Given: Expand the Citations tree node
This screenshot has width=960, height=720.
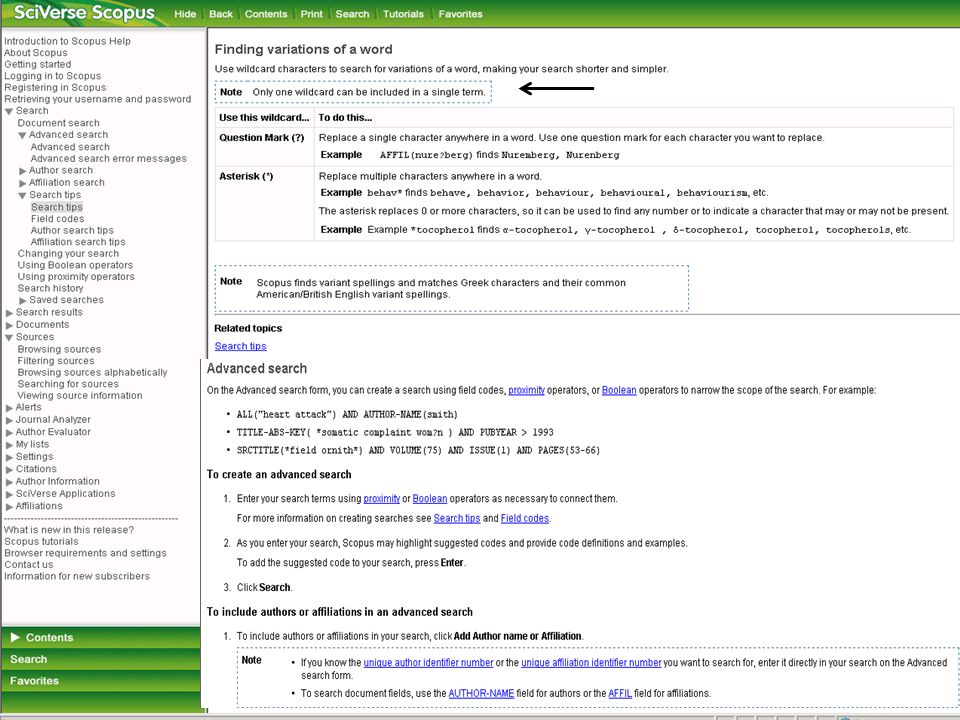Looking at the screenshot, I should point(9,470).
